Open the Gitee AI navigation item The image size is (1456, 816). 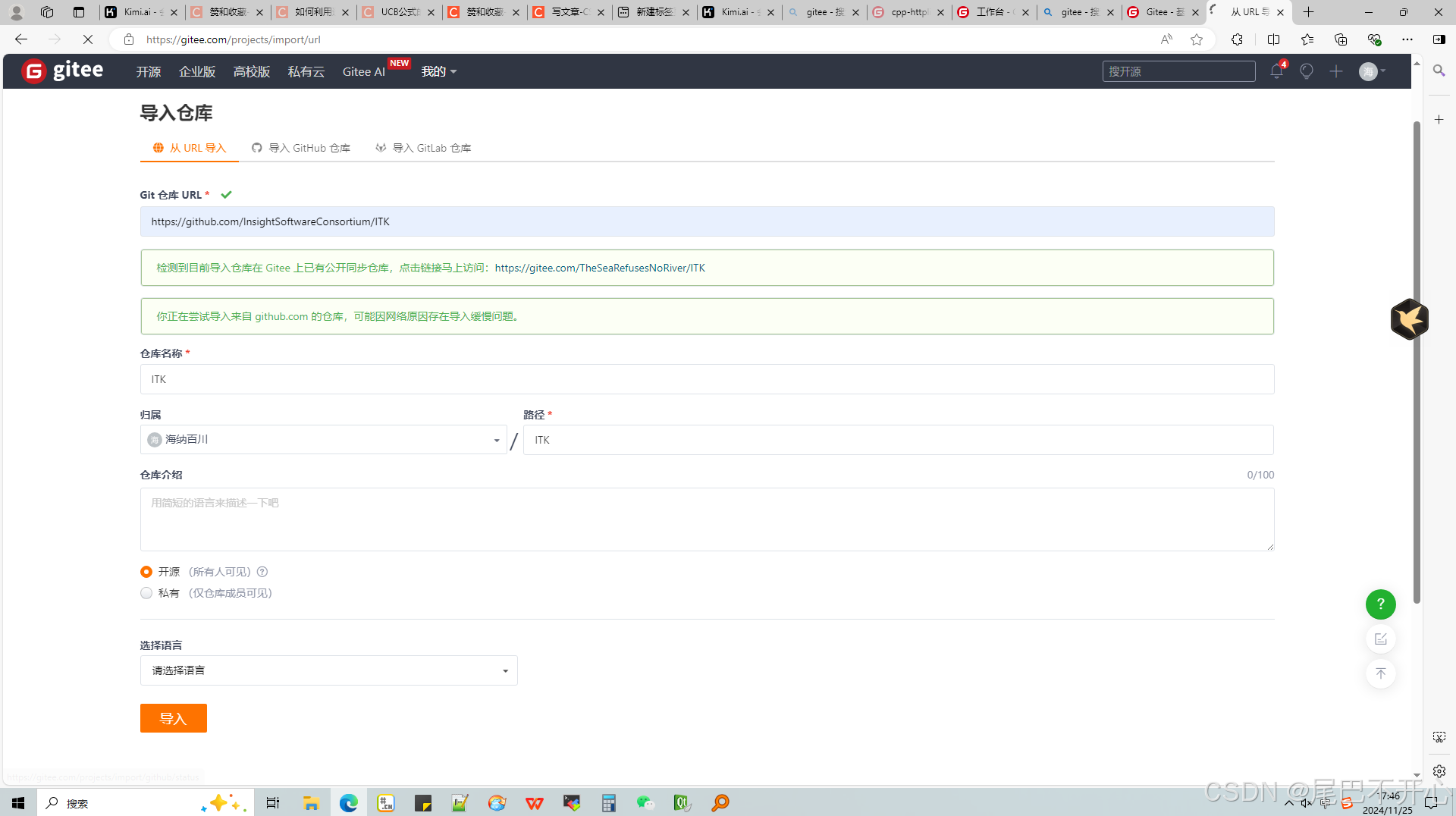(364, 71)
